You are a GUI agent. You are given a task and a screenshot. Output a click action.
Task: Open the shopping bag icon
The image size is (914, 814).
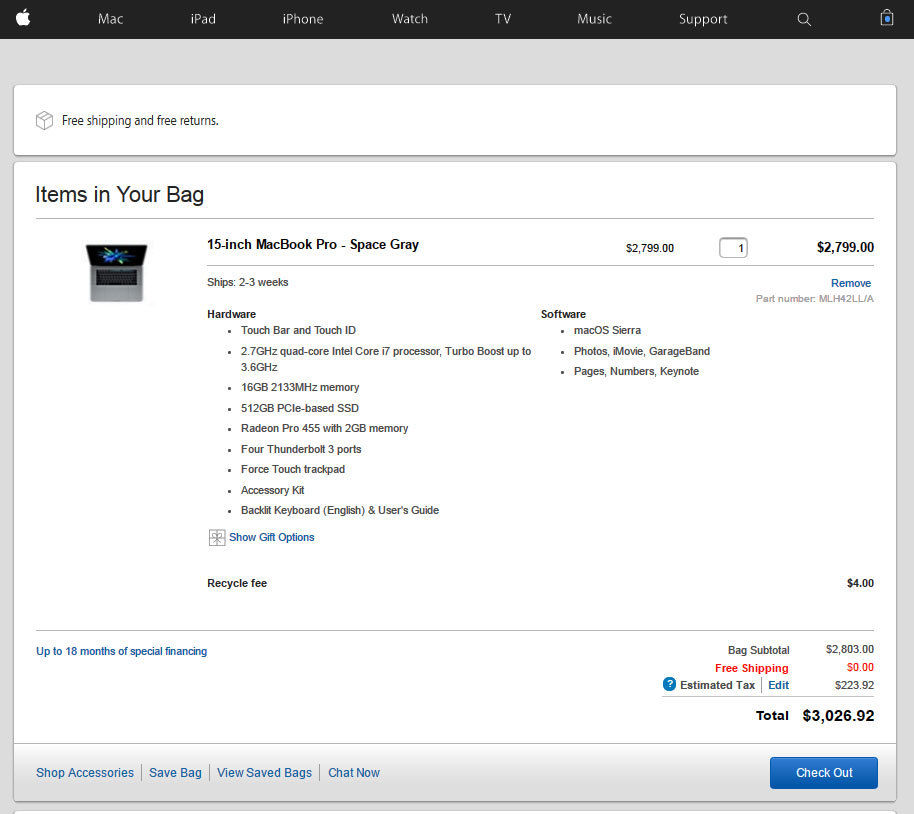pyautogui.click(x=887, y=18)
